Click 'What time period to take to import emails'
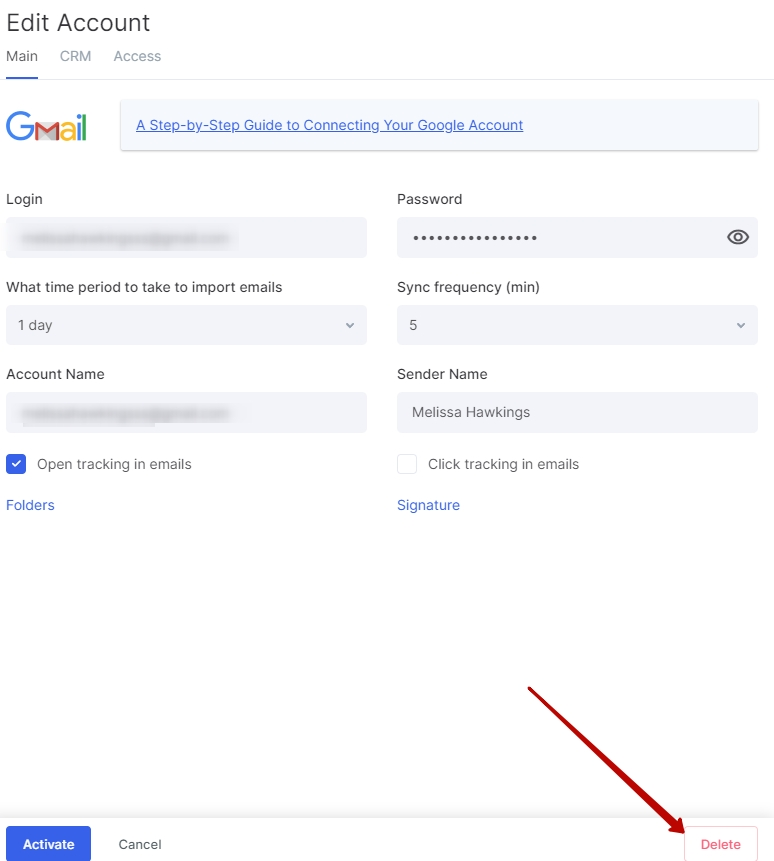The image size is (774, 861). coord(144,287)
